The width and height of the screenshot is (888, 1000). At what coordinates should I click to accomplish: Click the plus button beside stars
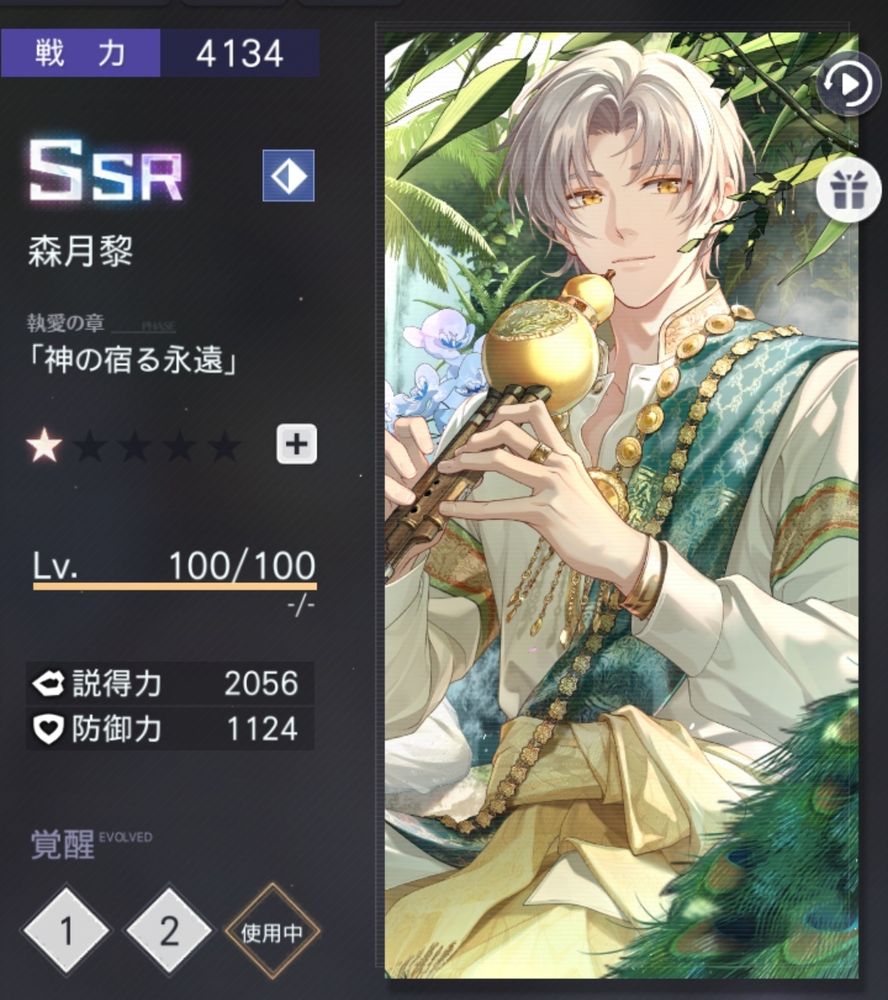point(297,443)
